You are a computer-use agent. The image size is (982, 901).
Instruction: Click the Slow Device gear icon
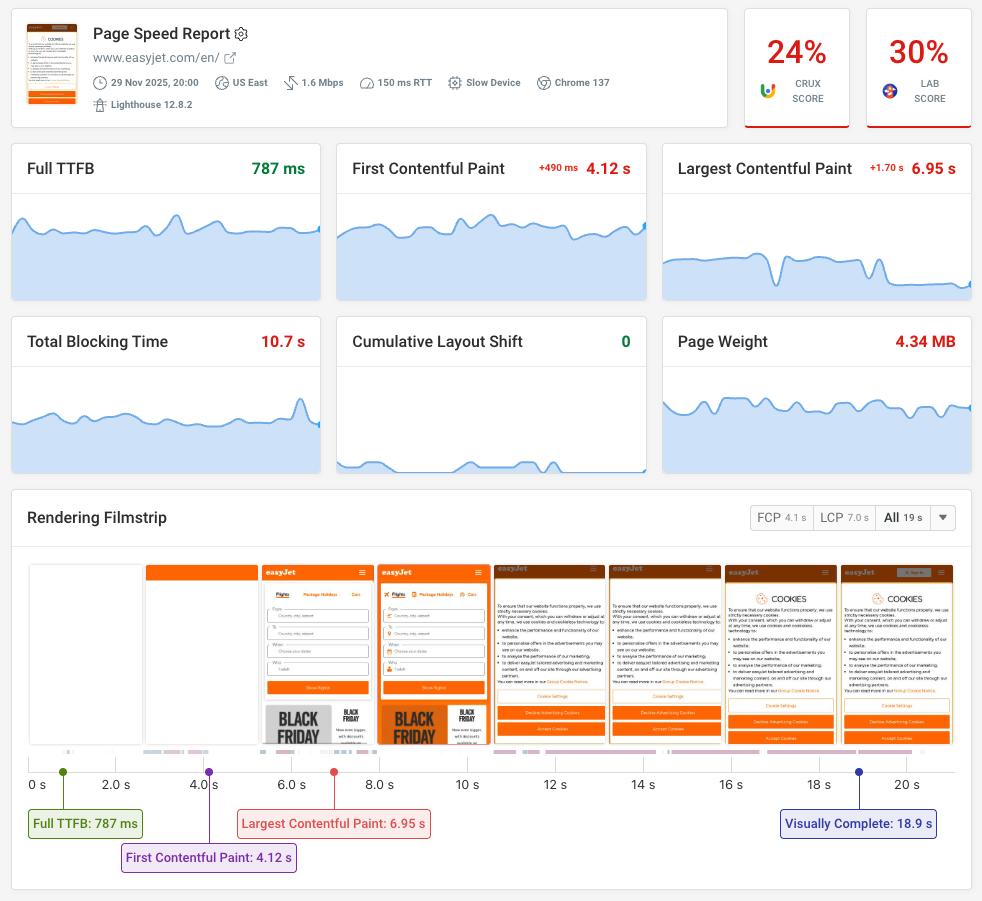click(454, 83)
